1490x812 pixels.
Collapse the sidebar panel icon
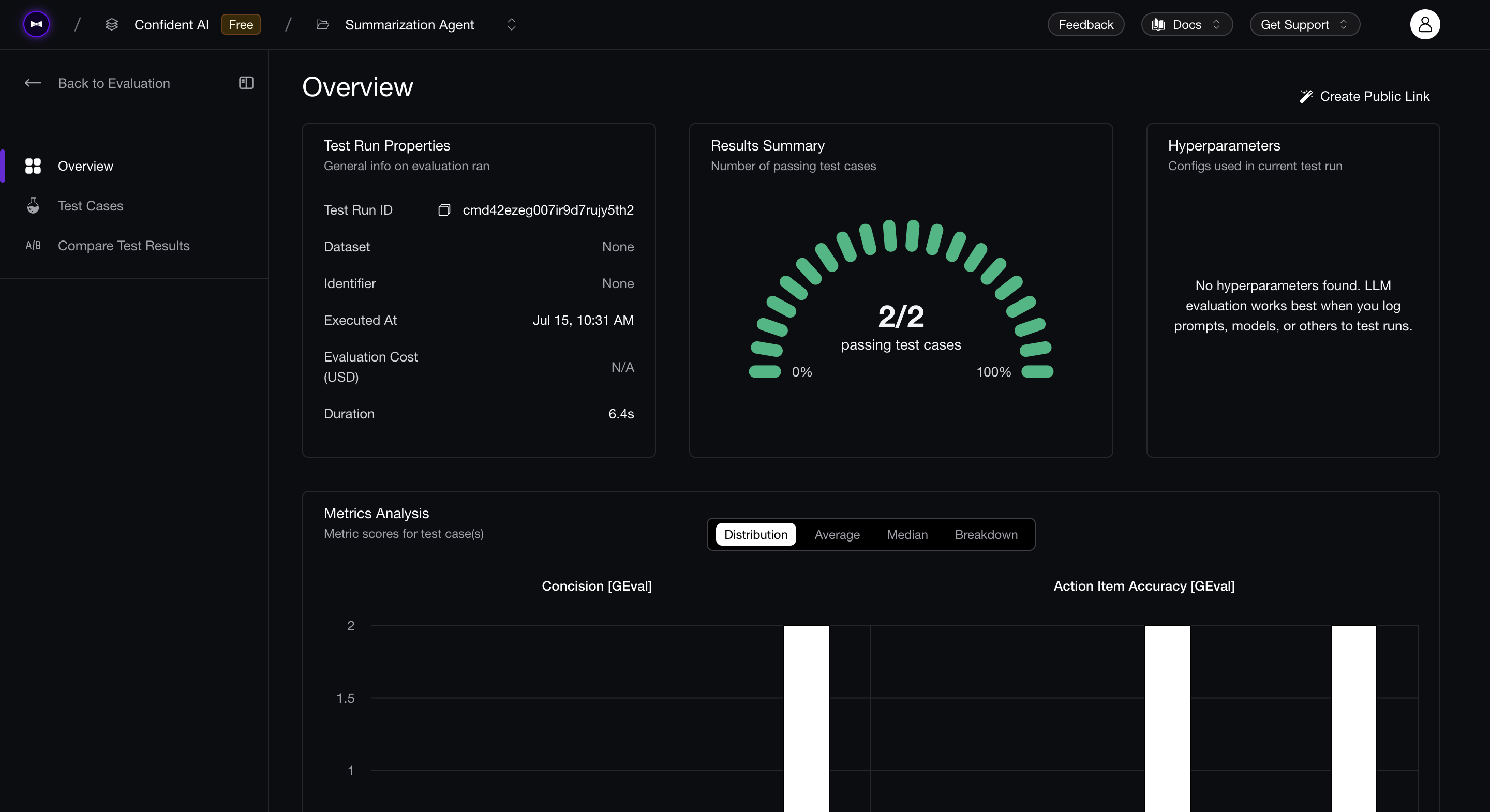(x=246, y=83)
